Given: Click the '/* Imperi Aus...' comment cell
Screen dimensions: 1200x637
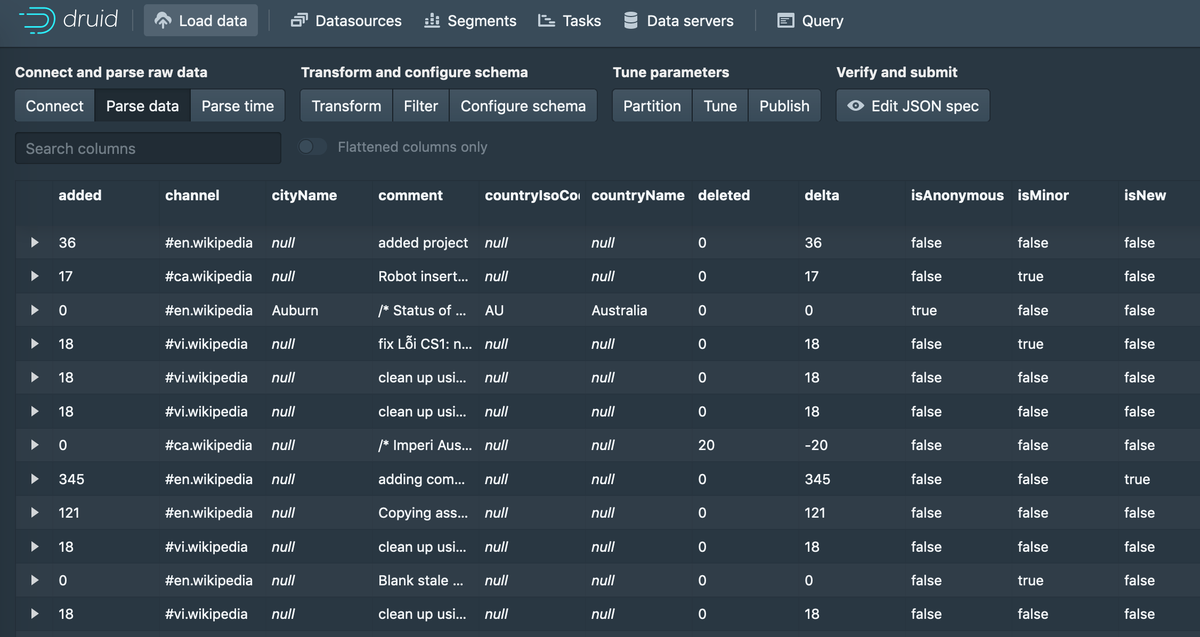Looking at the screenshot, I should 425,446.
